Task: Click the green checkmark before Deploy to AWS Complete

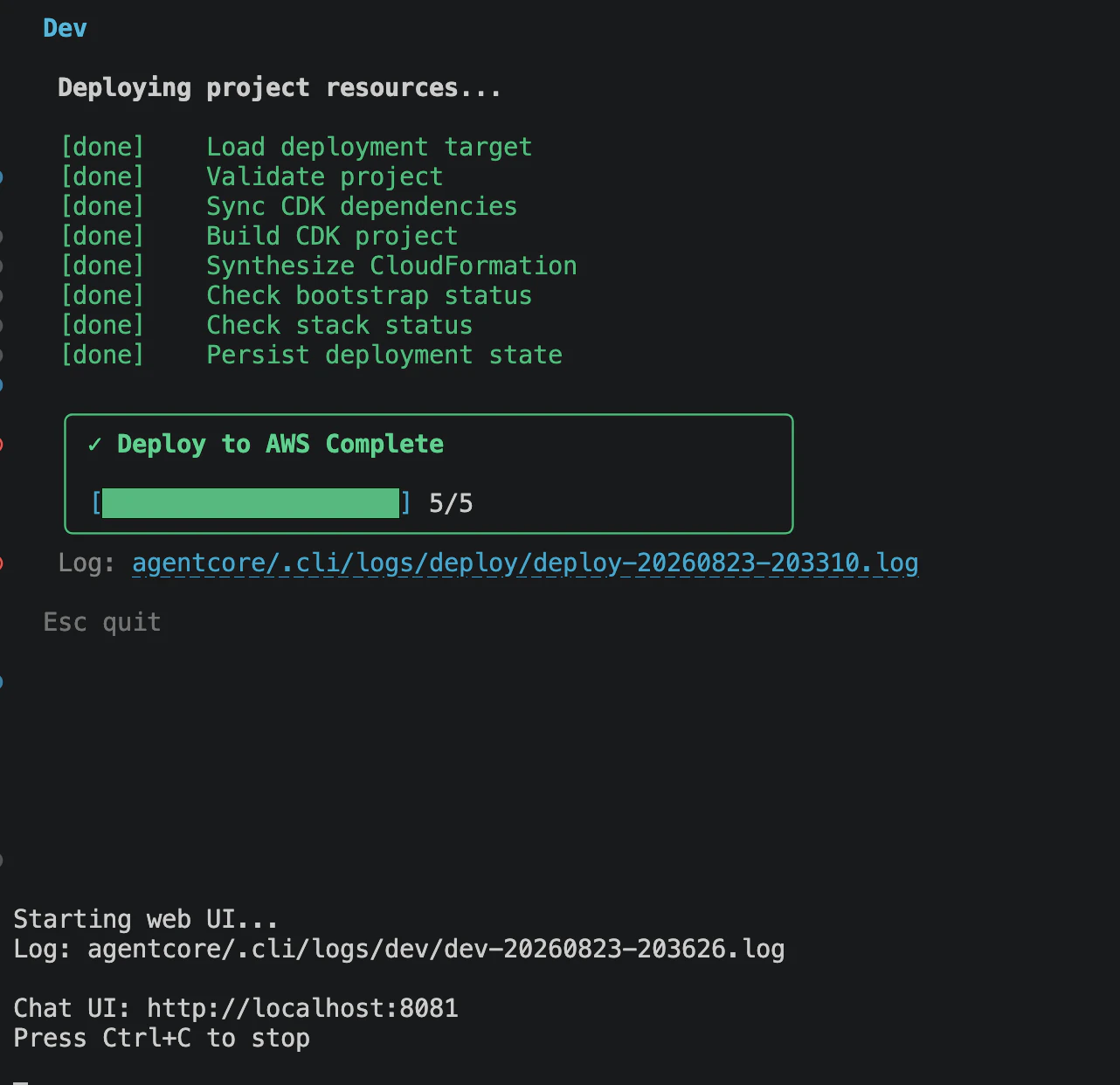Action: (x=94, y=445)
